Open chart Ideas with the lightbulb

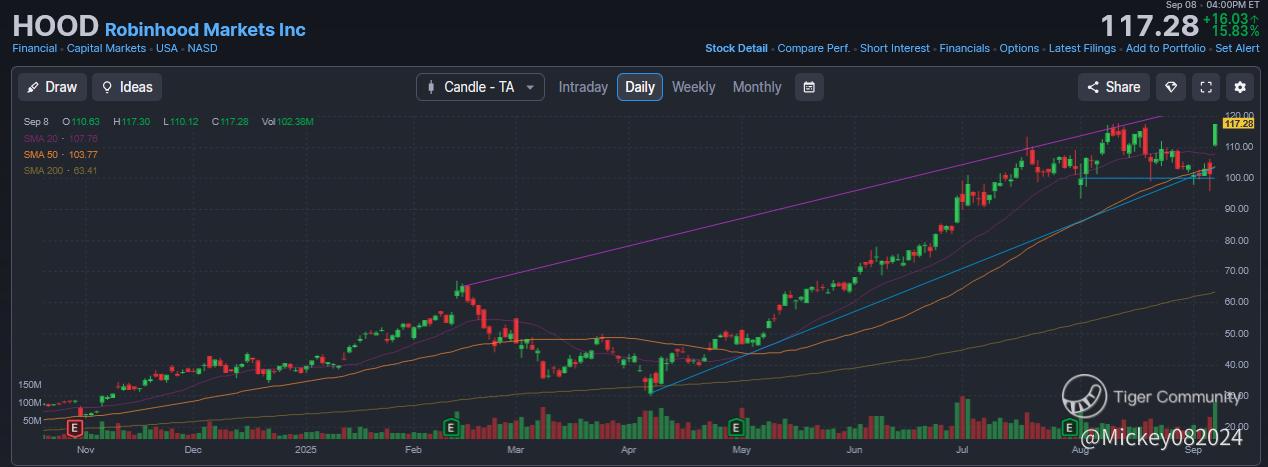pyautogui.click(x=126, y=87)
